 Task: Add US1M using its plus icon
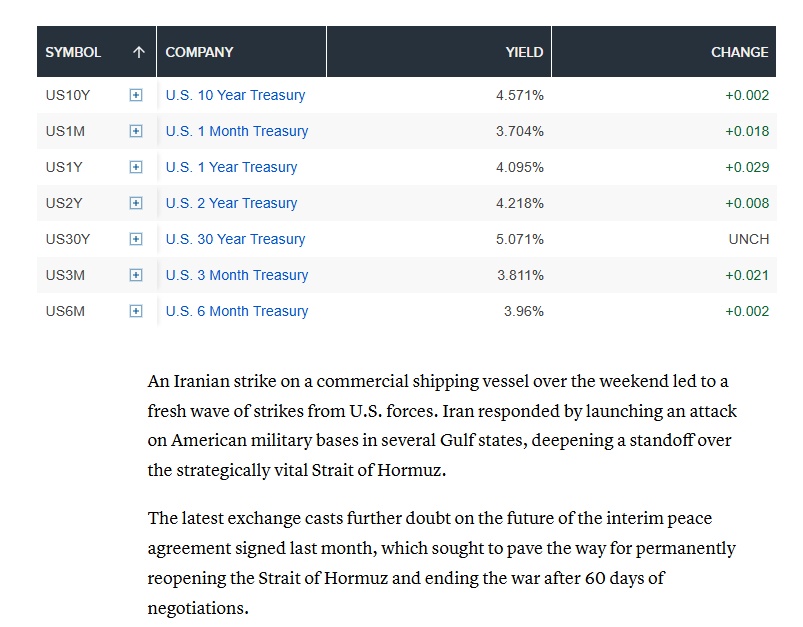coord(136,131)
